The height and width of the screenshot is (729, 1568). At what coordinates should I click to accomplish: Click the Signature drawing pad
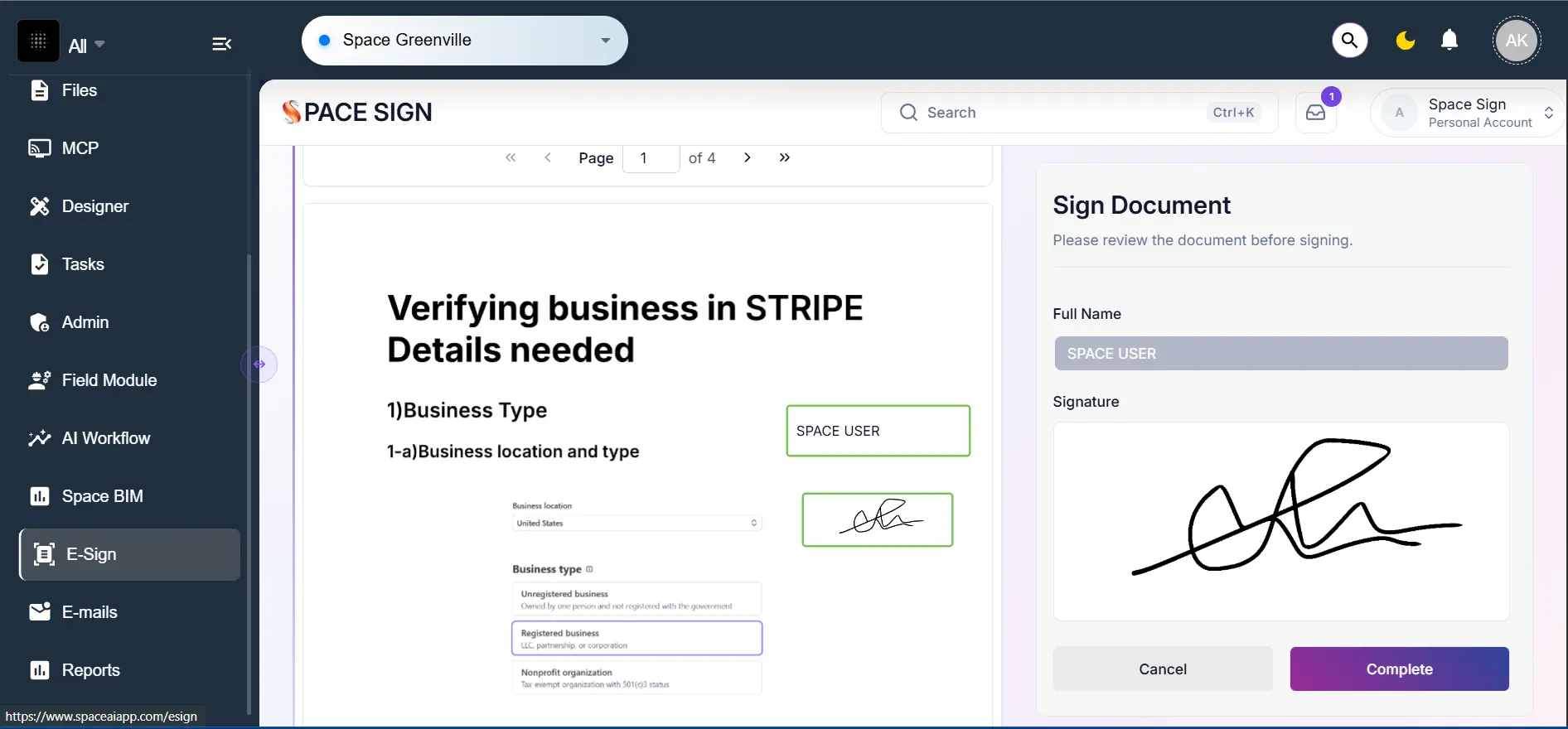pyautogui.click(x=1280, y=521)
